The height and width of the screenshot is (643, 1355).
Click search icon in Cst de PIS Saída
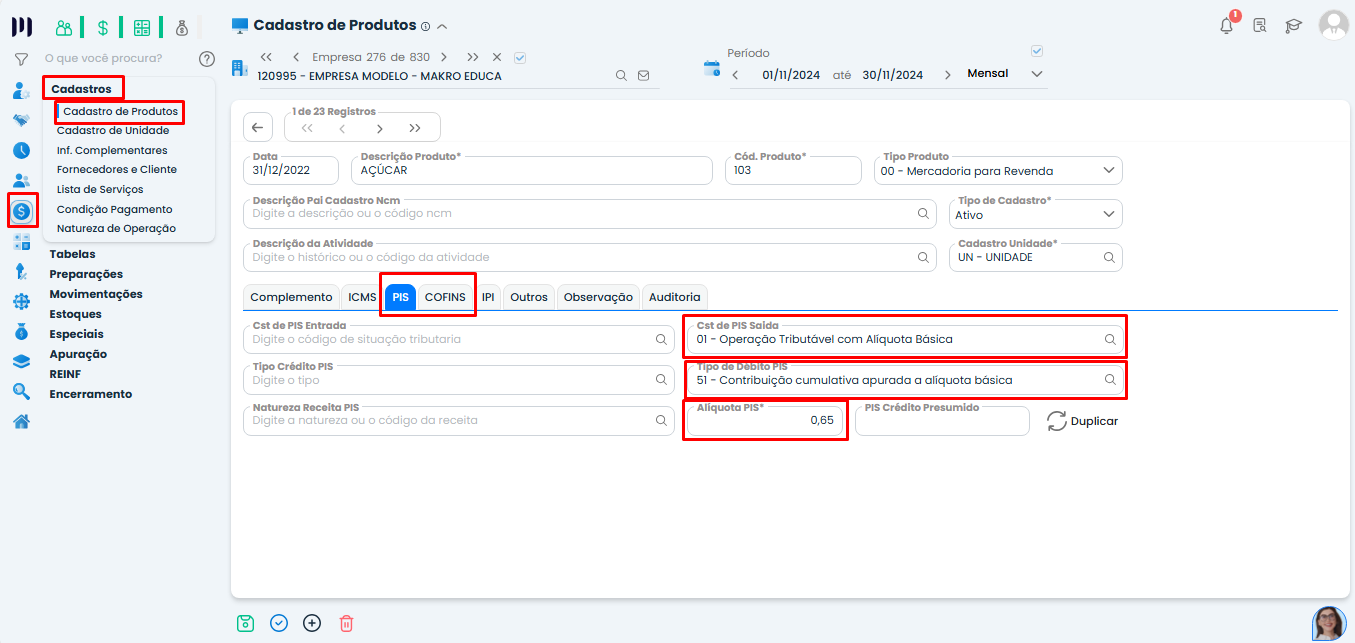click(1110, 340)
